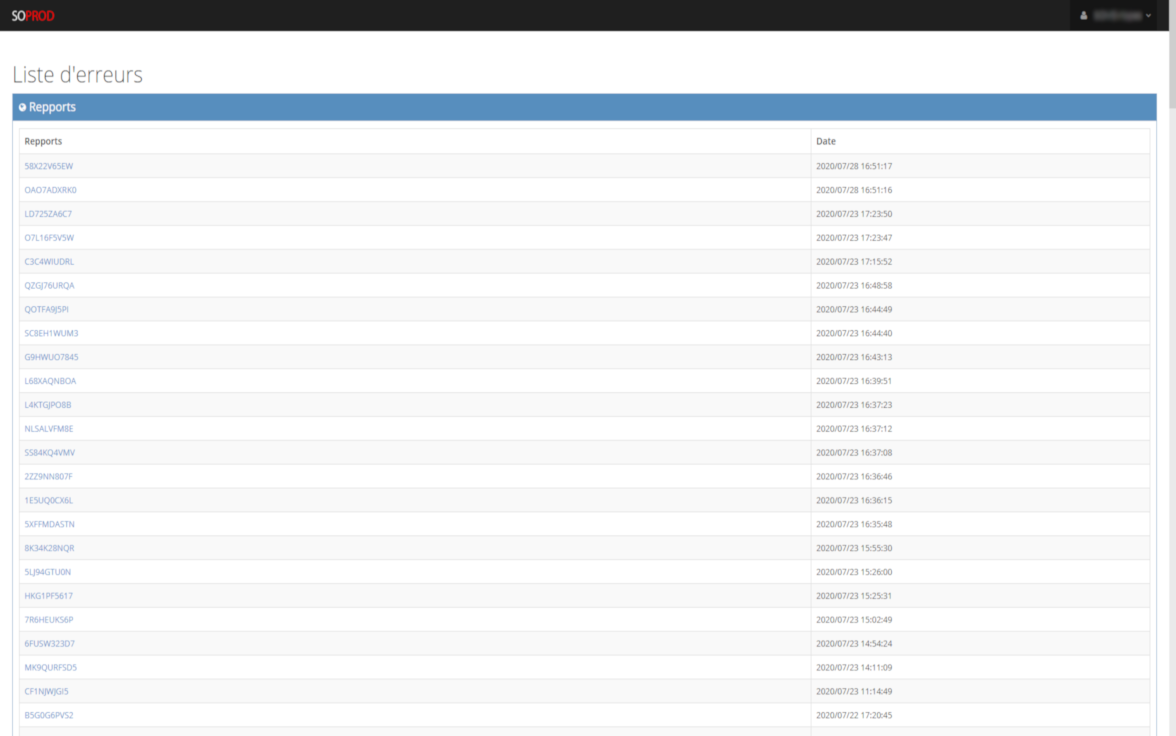Open report SS84KQ4VMV
This screenshot has height=736, width=1176.
click(x=50, y=453)
